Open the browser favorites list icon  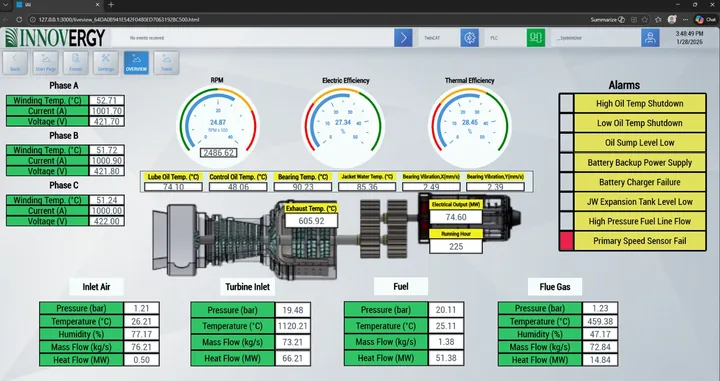click(658, 19)
